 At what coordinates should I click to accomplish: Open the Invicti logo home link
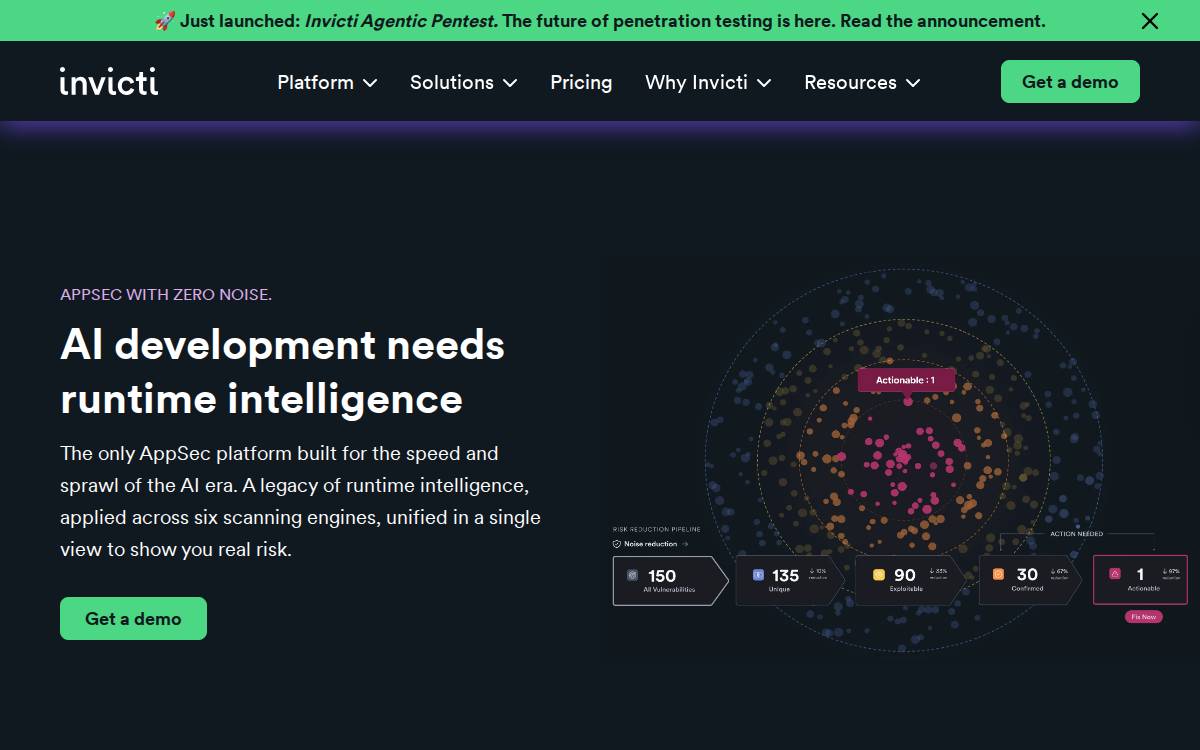pyautogui.click(x=108, y=81)
